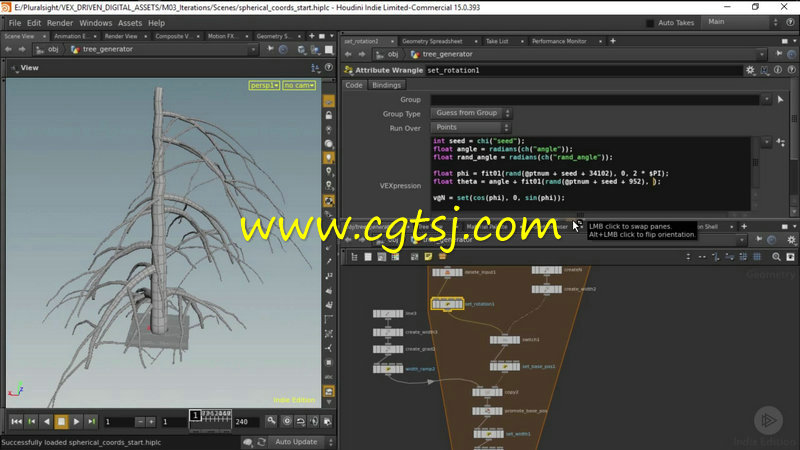This screenshot has height=450, width=800.
Task: Click network view tree list mode icon
Action: pos(354,257)
